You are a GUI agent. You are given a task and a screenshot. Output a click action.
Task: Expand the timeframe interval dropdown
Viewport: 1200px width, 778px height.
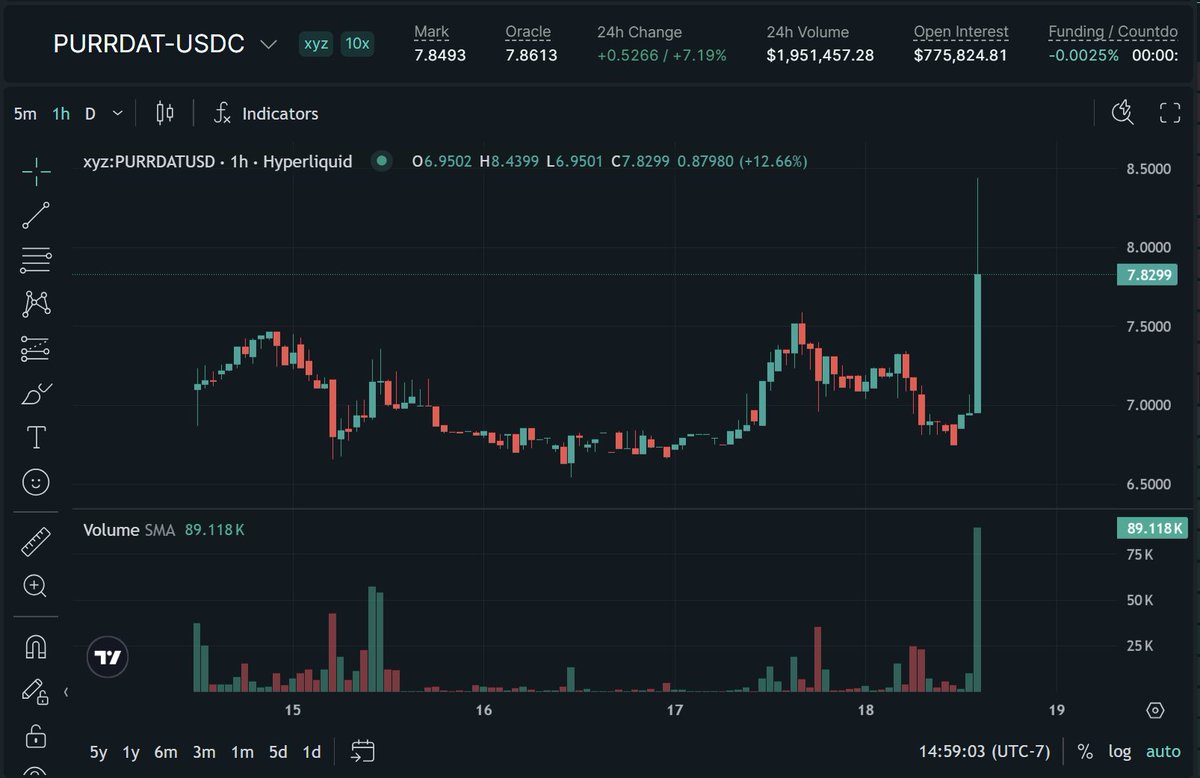(117, 113)
